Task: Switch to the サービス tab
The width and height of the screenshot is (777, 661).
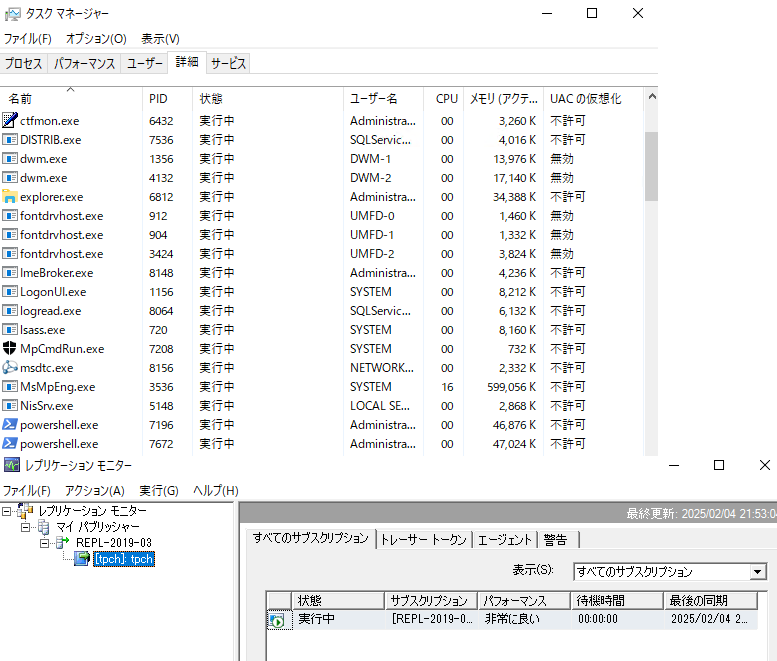Action: point(228,63)
